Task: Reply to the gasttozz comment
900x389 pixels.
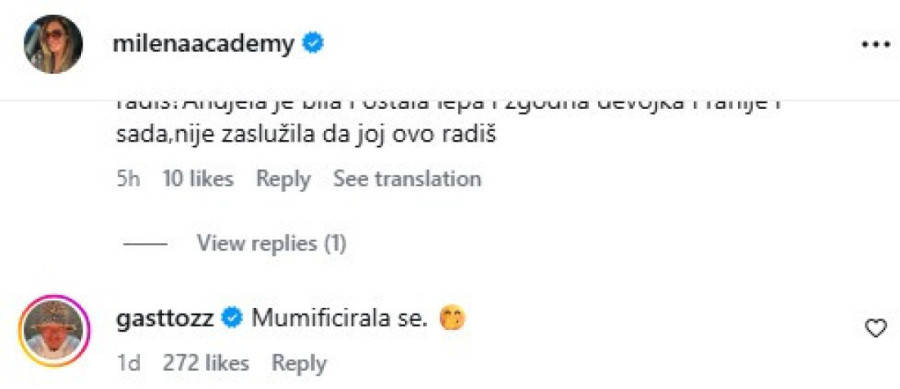Action: pos(298,363)
